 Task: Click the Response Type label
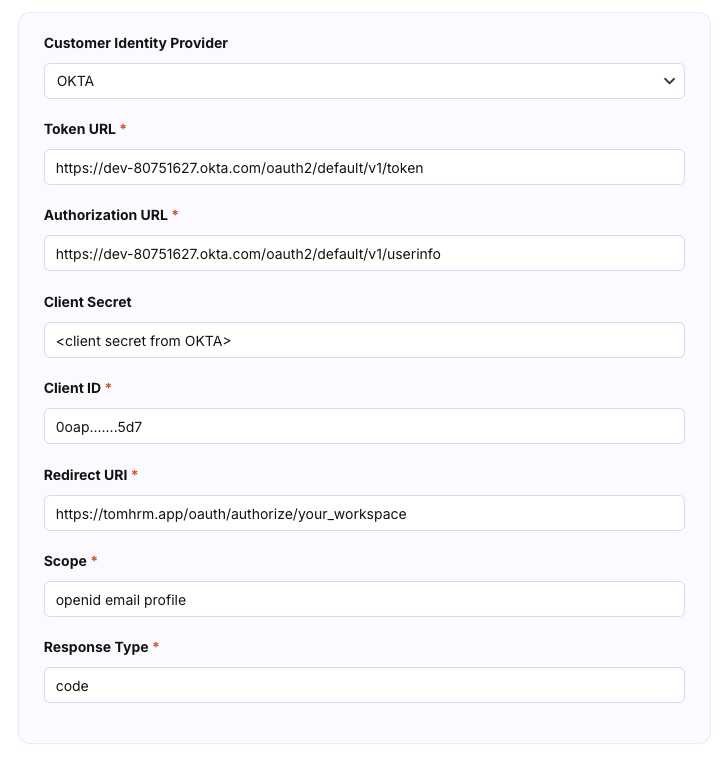(x=95, y=647)
